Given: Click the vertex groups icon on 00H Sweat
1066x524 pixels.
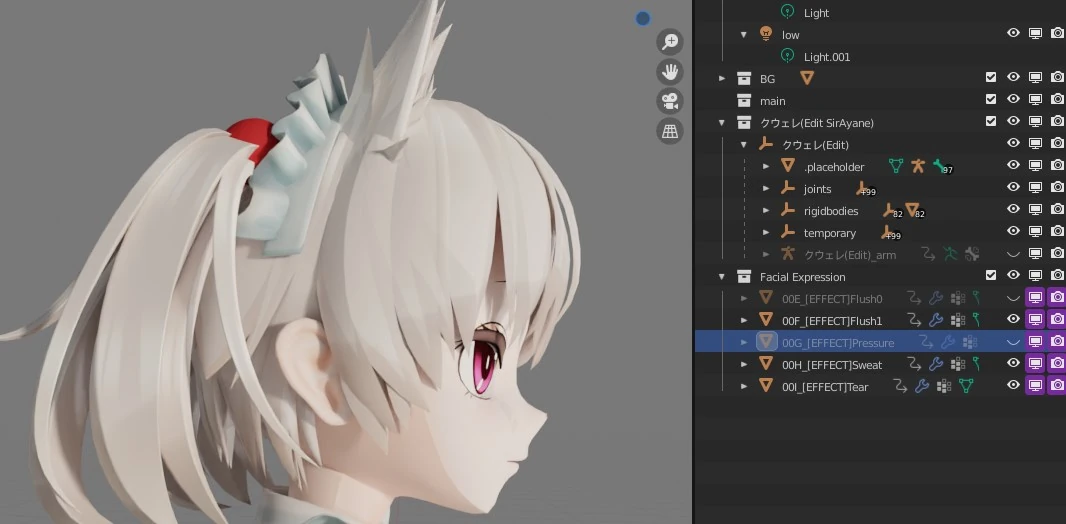Looking at the screenshot, I should point(958,364).
